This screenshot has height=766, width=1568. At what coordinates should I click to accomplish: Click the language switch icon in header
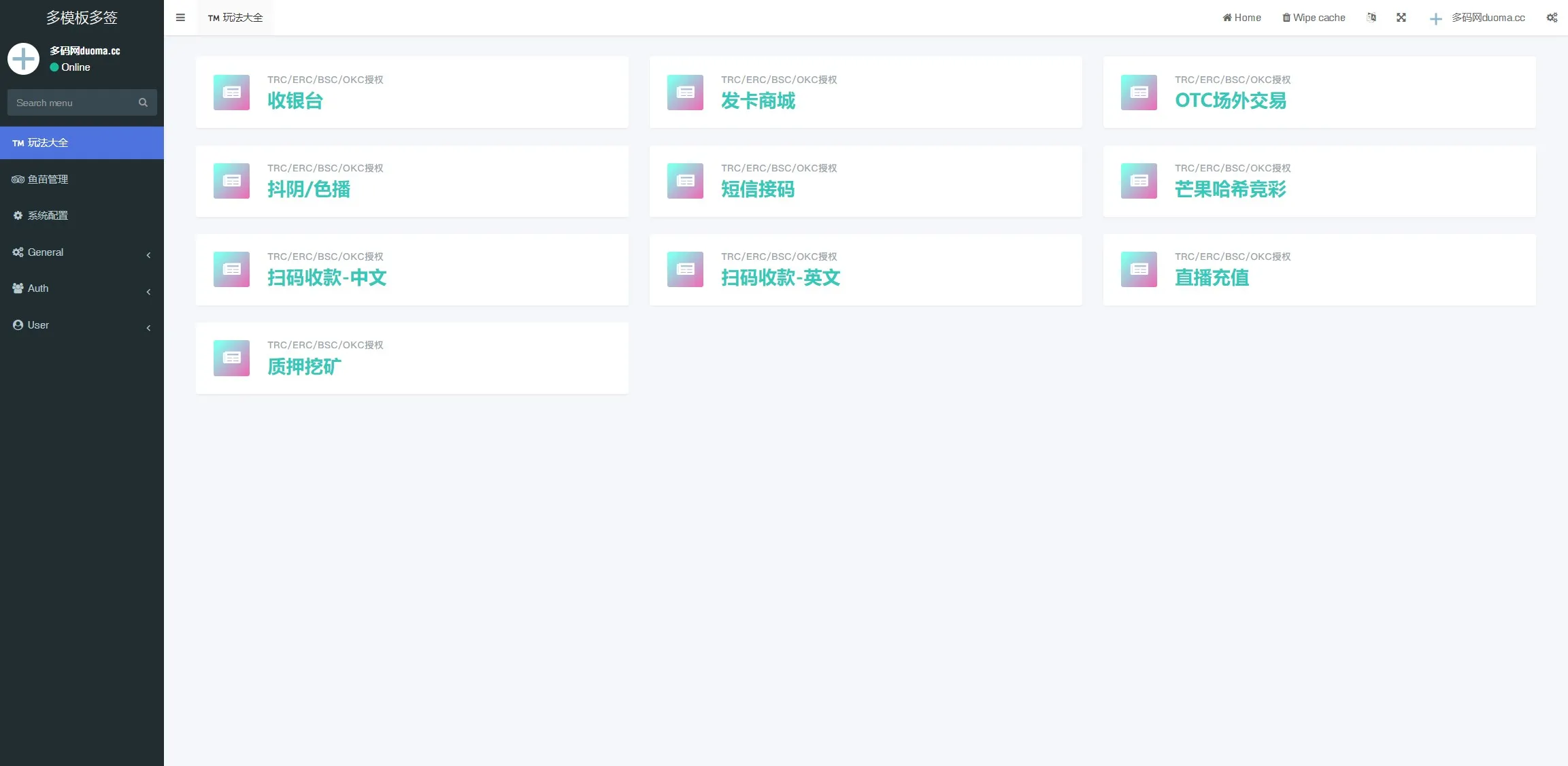[1371, 18]
